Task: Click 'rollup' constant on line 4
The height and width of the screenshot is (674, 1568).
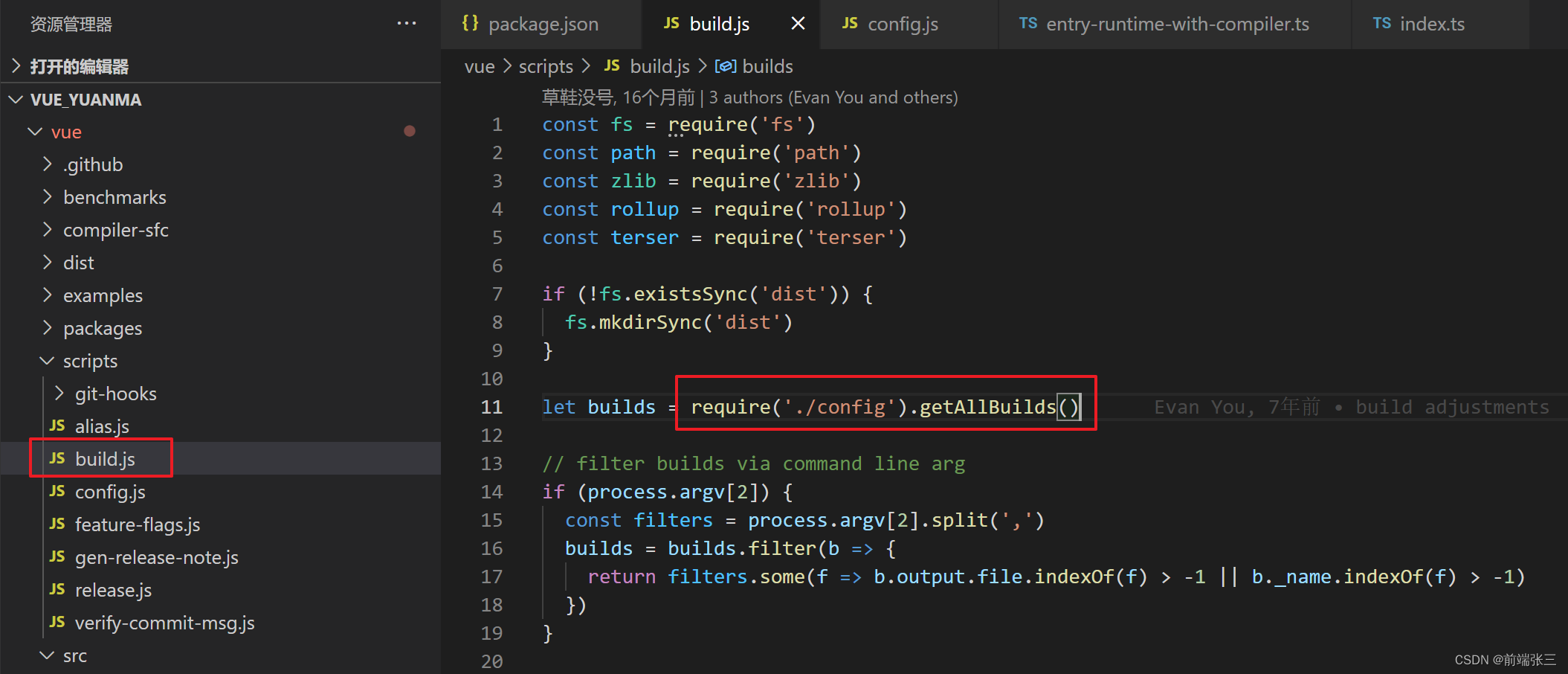Action: [645, 210]
